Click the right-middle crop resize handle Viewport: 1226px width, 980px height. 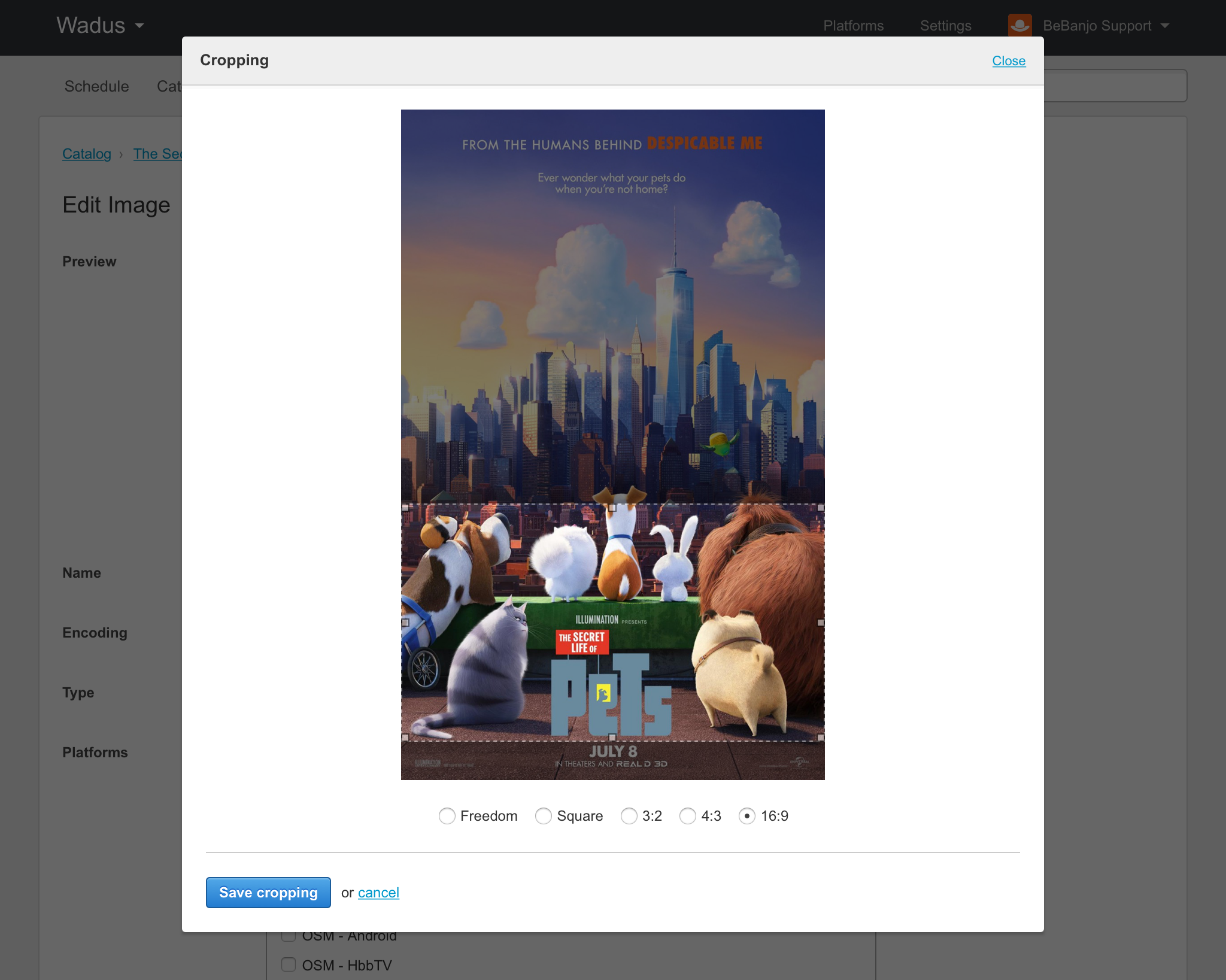coord(821,623)
